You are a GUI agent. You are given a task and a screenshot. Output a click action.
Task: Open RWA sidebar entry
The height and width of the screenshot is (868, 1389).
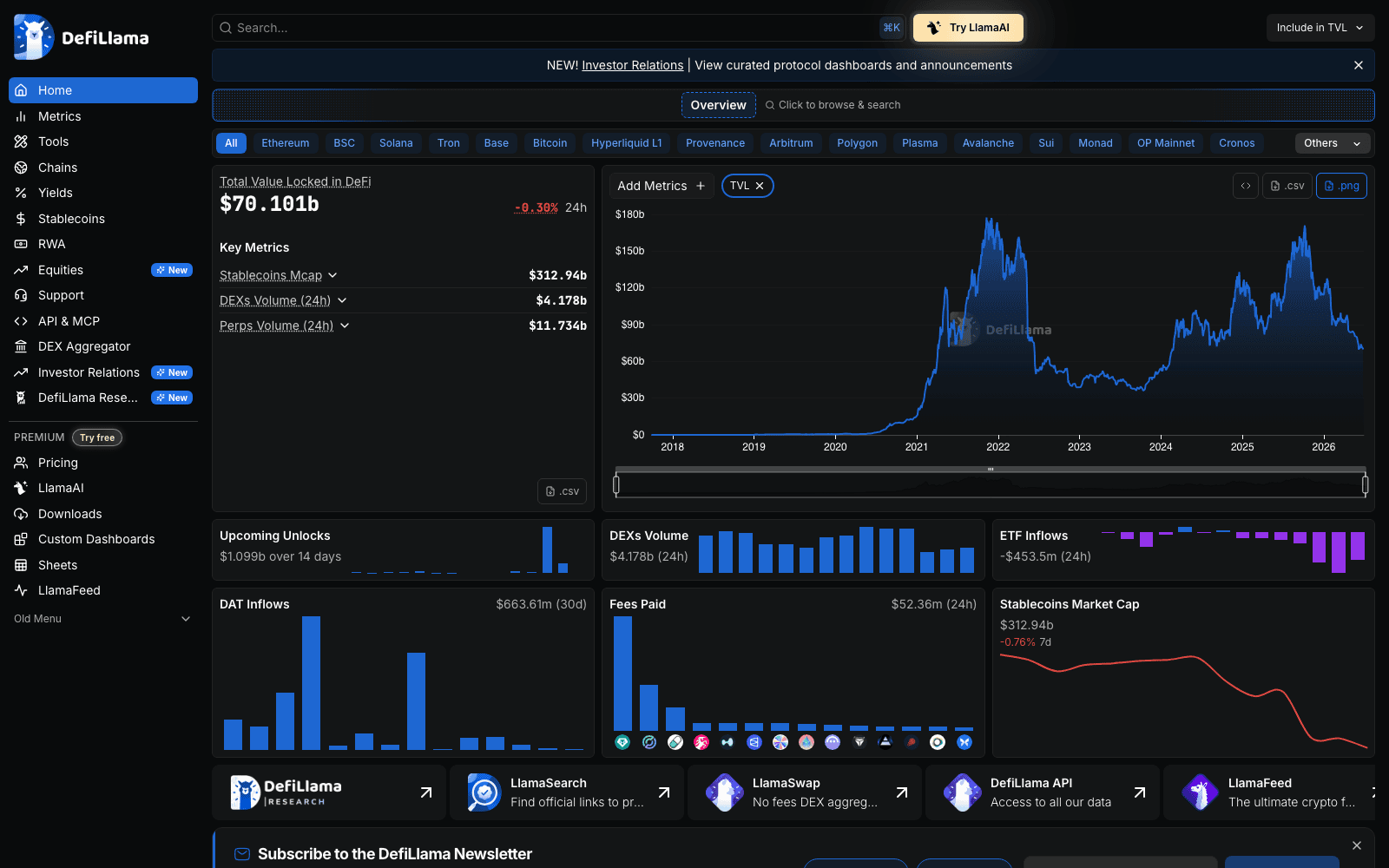103,244
